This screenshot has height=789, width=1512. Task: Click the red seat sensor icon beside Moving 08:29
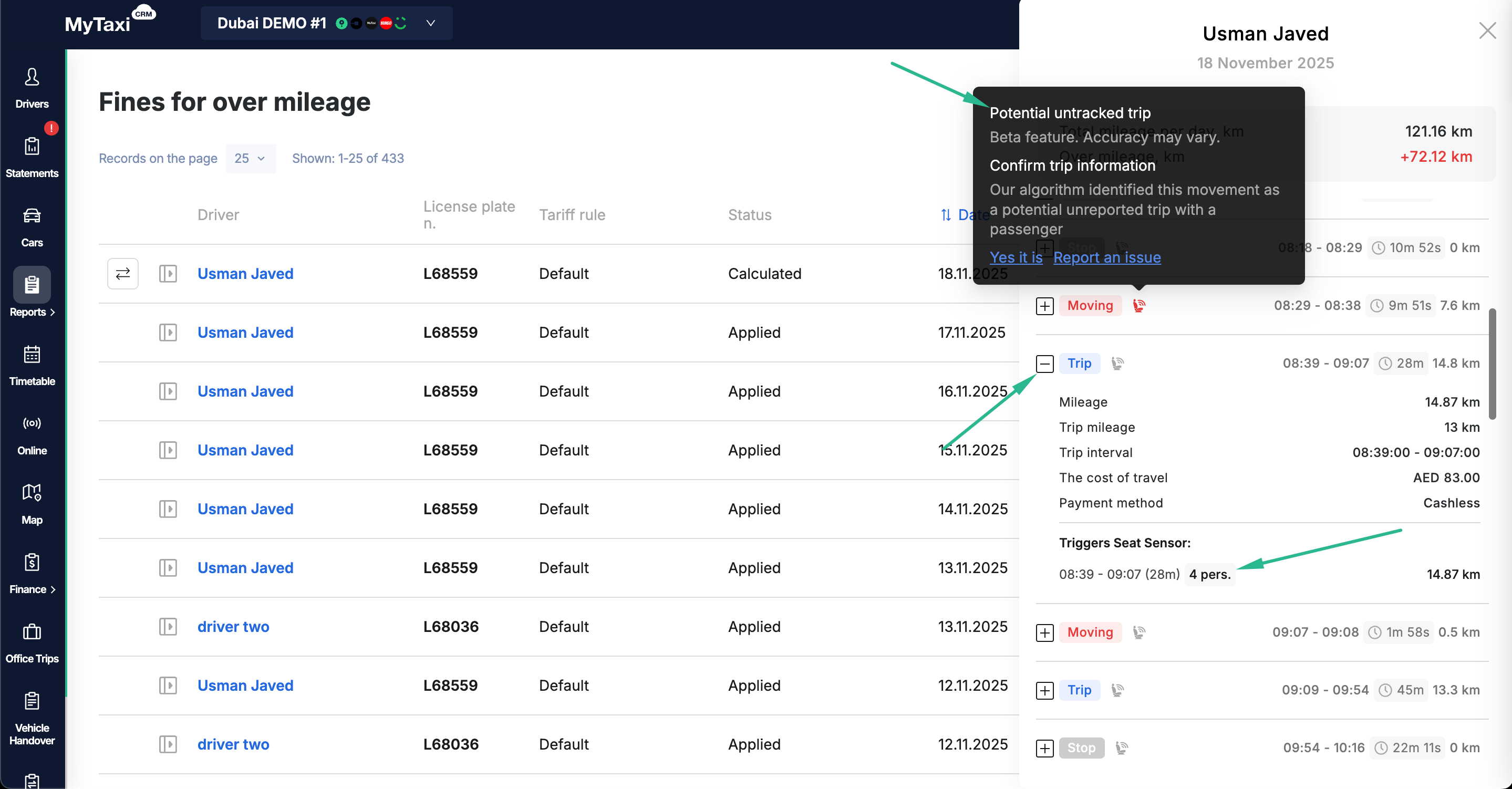tap(1138, 305)
